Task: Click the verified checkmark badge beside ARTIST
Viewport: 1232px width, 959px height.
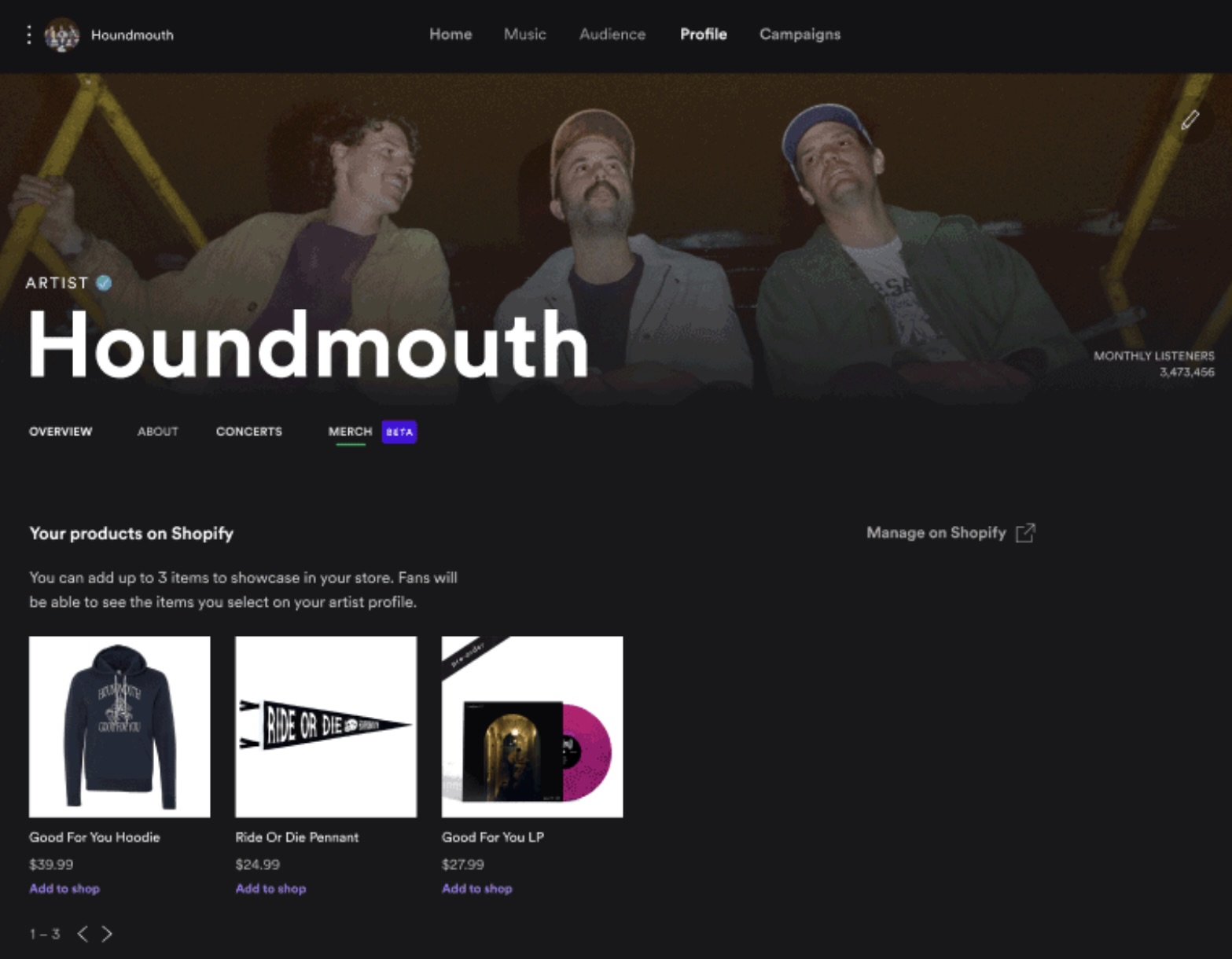Action: [x=104, y=283]
